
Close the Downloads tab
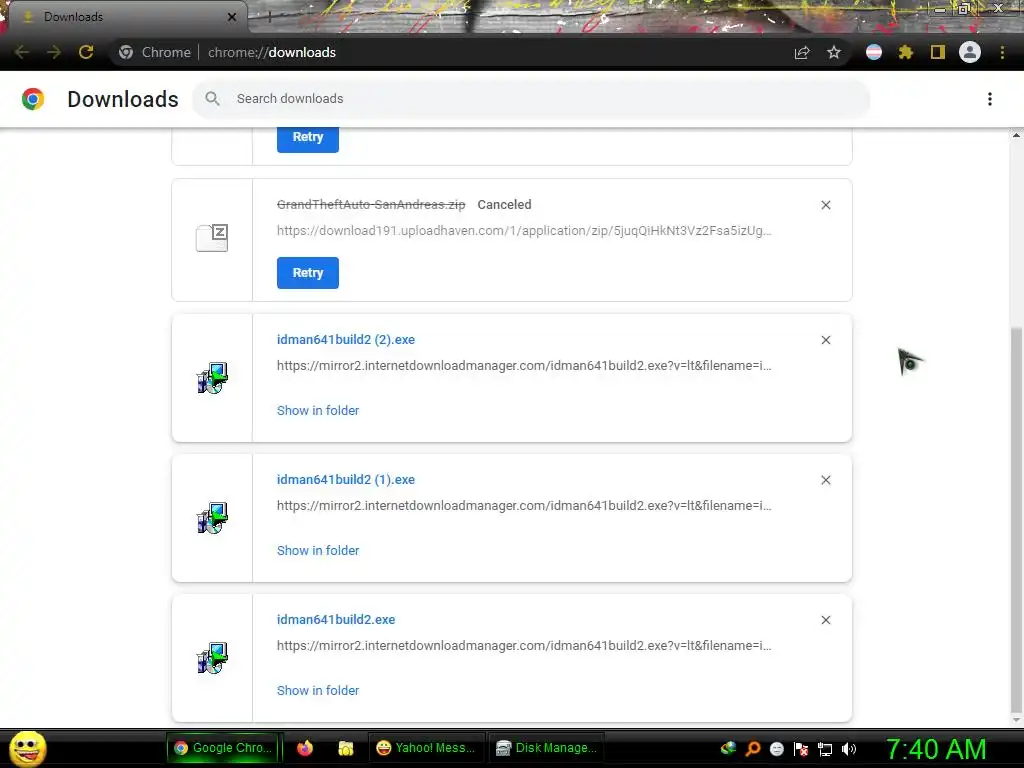(x=232, y=17)
